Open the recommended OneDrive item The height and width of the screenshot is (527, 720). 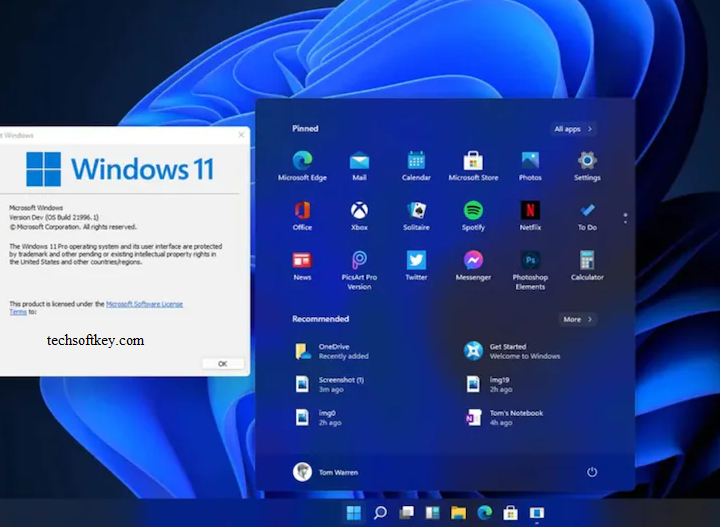[x=332, y=351]
